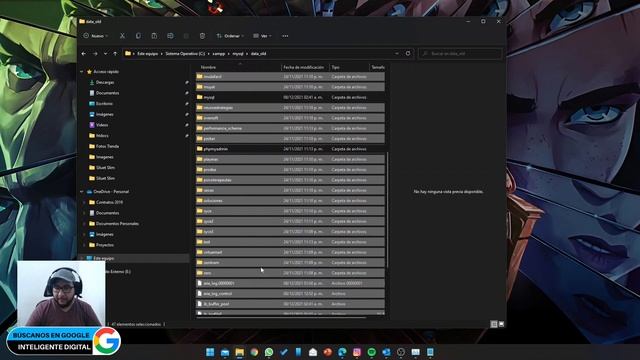Expand the Proyectos tree node arrow
The height and width of the screenshot is (360, 640).
tap(84, 245)
